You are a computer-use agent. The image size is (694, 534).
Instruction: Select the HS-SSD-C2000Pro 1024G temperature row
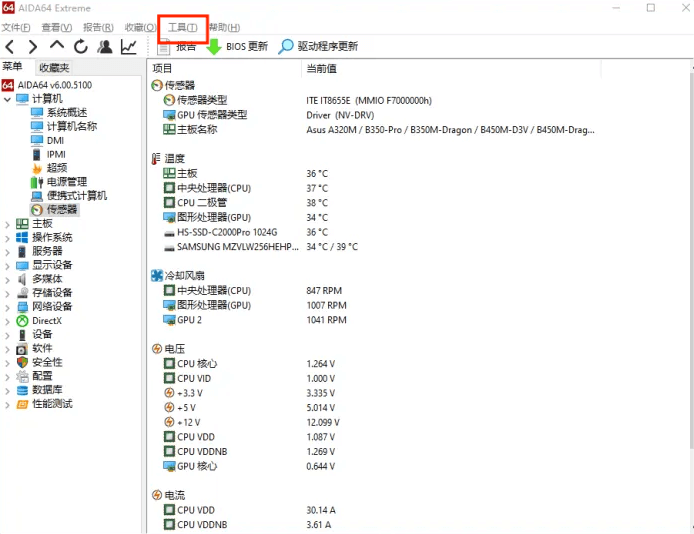(x=246, y=232)
